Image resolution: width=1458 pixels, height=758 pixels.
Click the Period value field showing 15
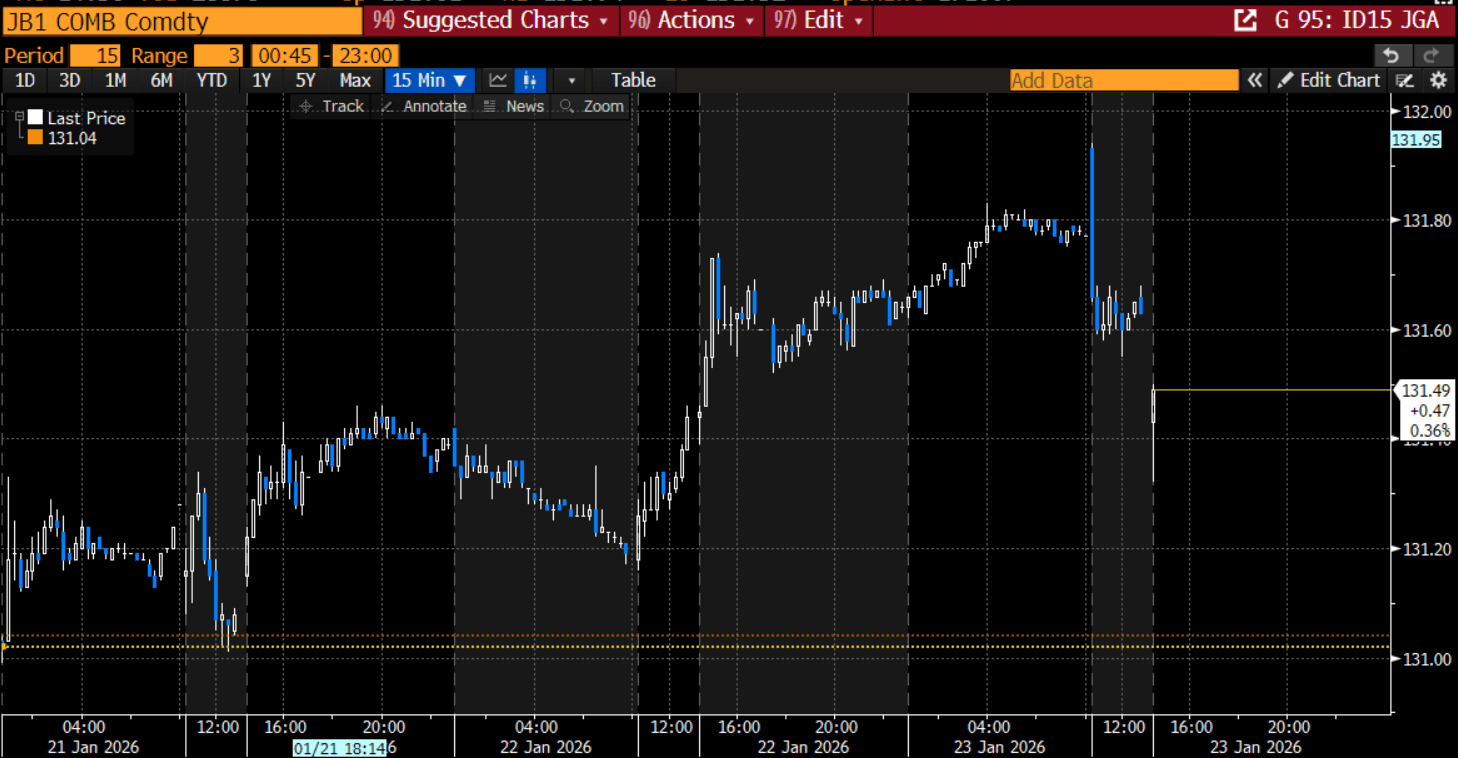[94, 56]
